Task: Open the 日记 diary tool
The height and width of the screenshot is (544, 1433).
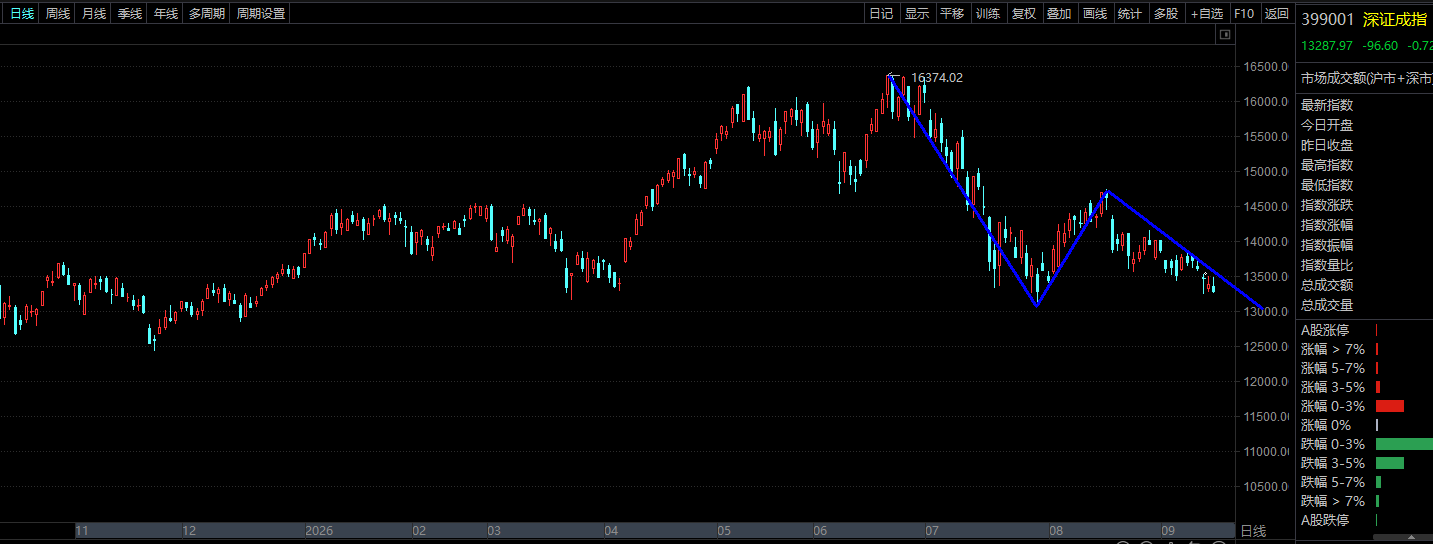Action: point(881,14)
